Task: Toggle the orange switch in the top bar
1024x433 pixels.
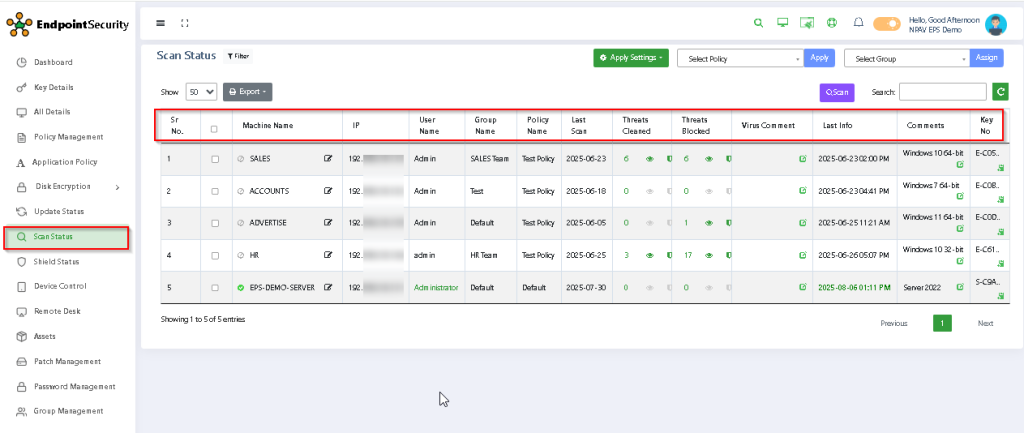Action: coord(887,23)
